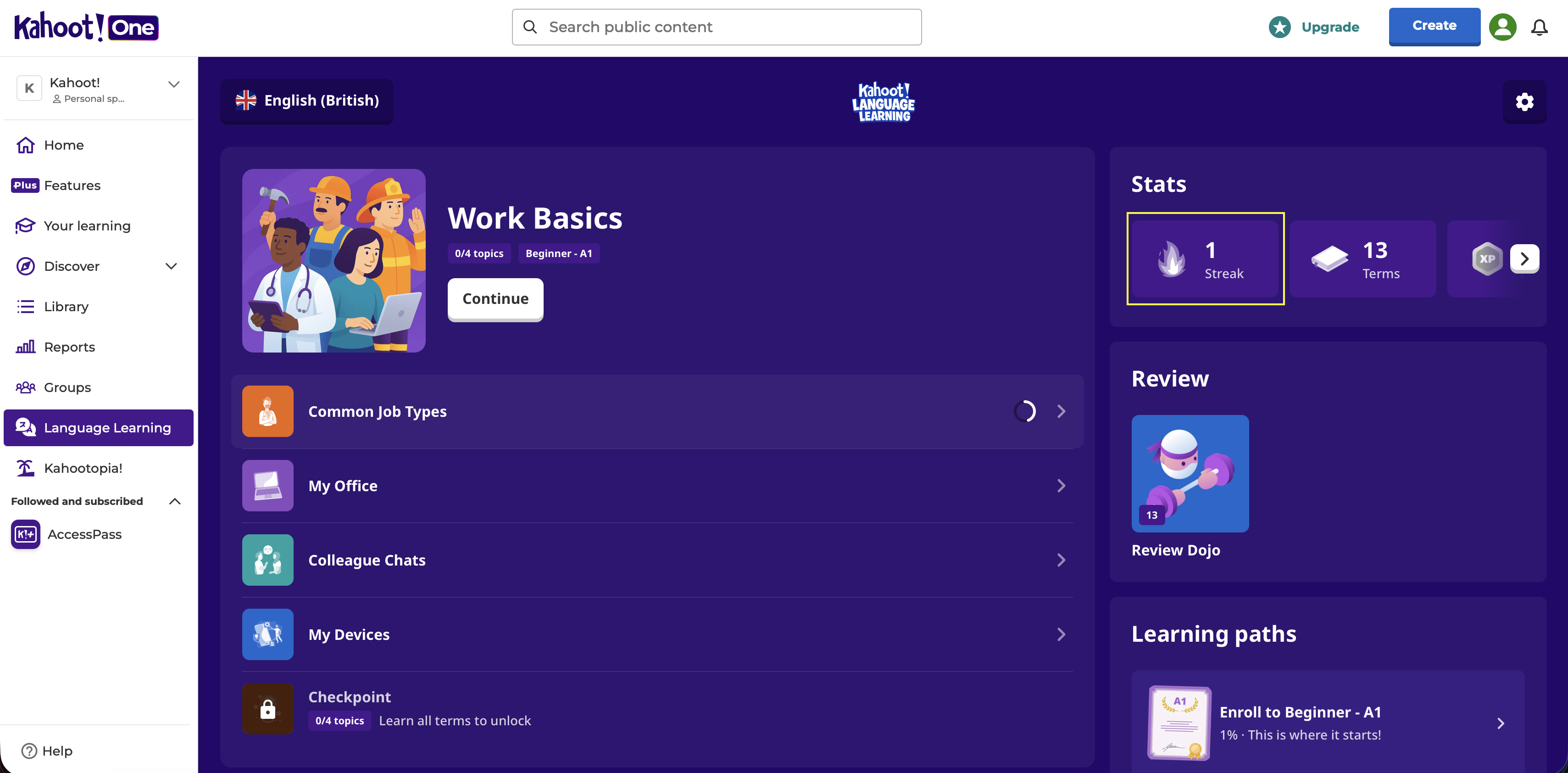Open the English (British) language selector
The image size is (1568, 773).
tap(307, 101)
